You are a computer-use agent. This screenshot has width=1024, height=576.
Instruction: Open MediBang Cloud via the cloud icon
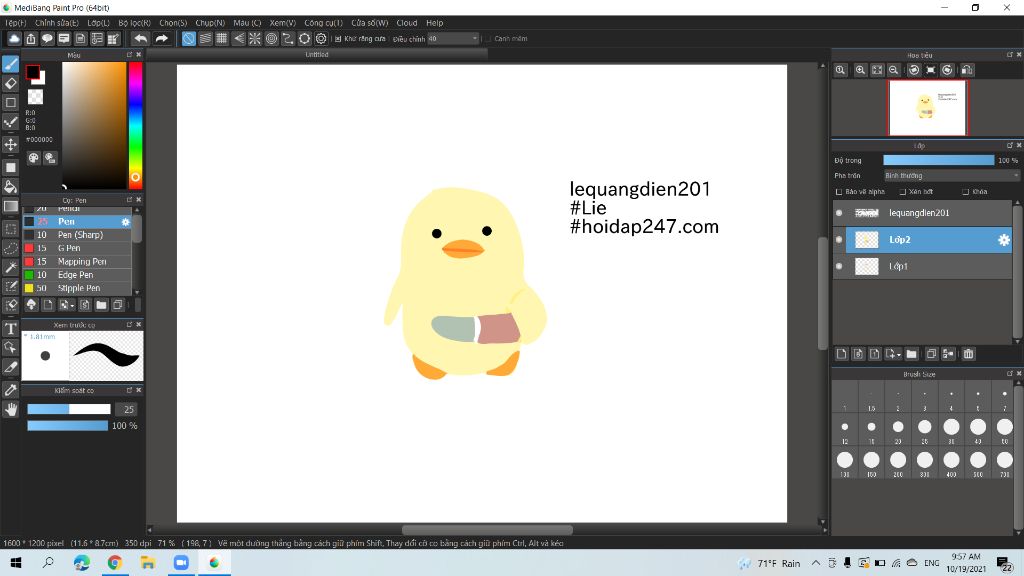click(14, 38)
